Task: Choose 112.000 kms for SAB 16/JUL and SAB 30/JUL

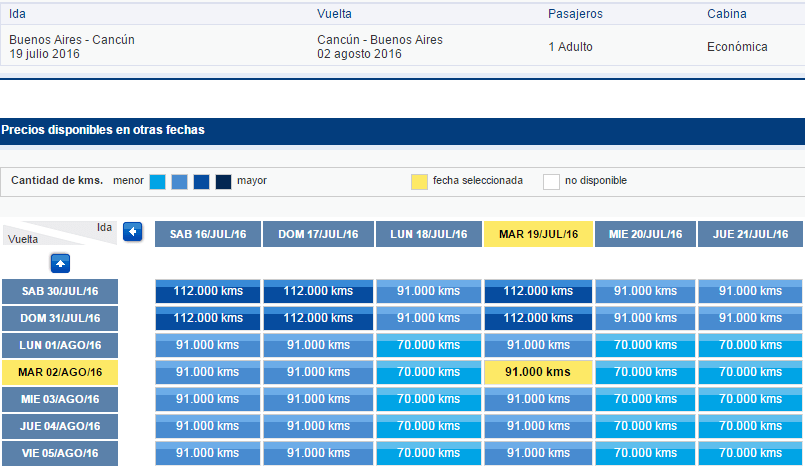Action: click(208, 291)
